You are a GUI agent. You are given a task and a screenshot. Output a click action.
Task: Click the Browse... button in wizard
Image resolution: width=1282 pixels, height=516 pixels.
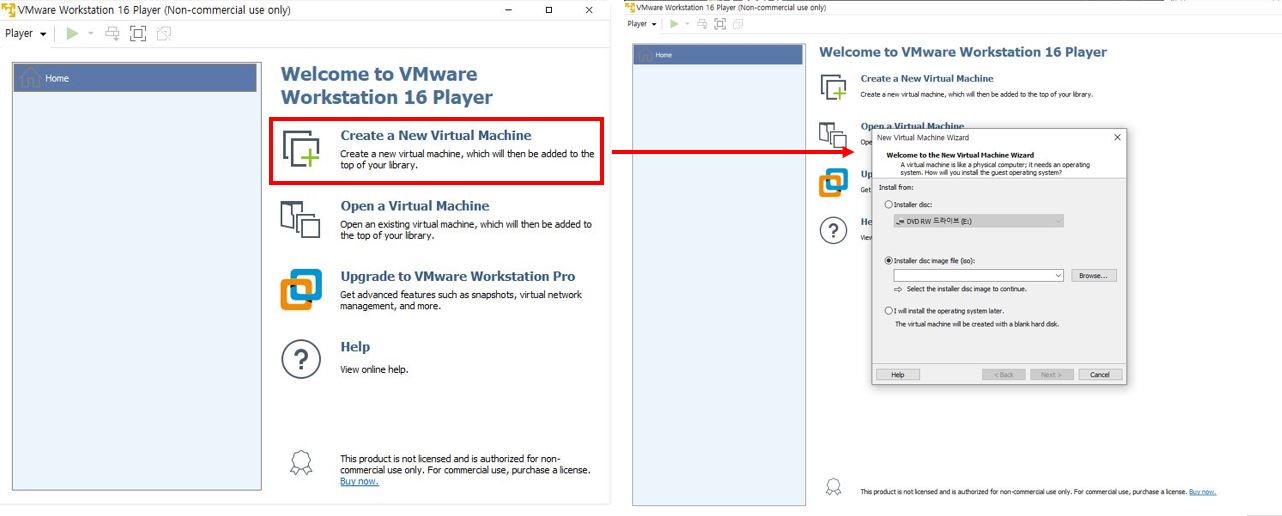point(1094,275)
